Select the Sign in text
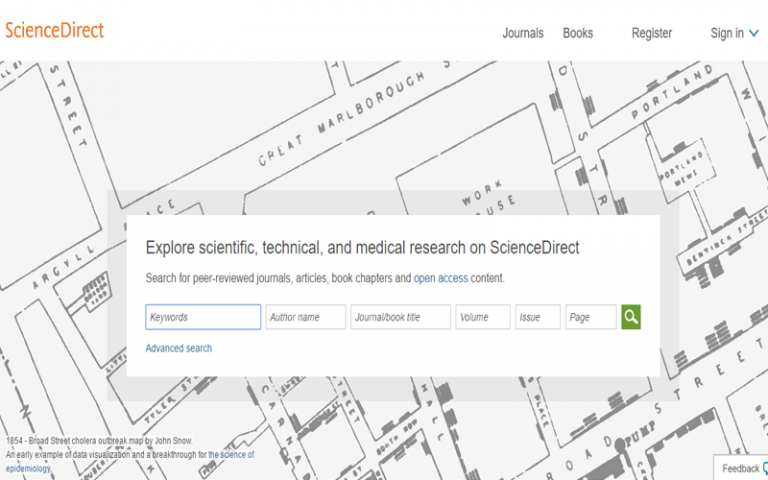The image size is (768, 480). pyautogui.click(x=726, y=33)
